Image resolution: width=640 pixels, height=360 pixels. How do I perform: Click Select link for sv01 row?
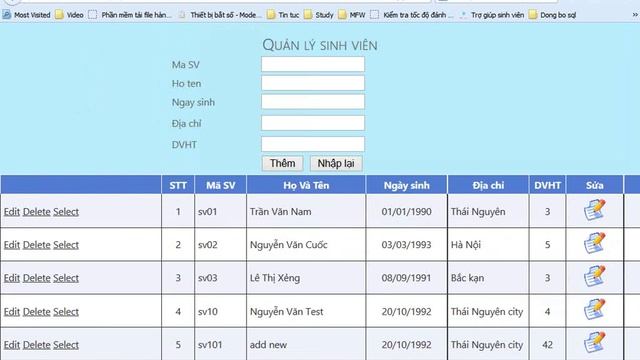point(66,212)
